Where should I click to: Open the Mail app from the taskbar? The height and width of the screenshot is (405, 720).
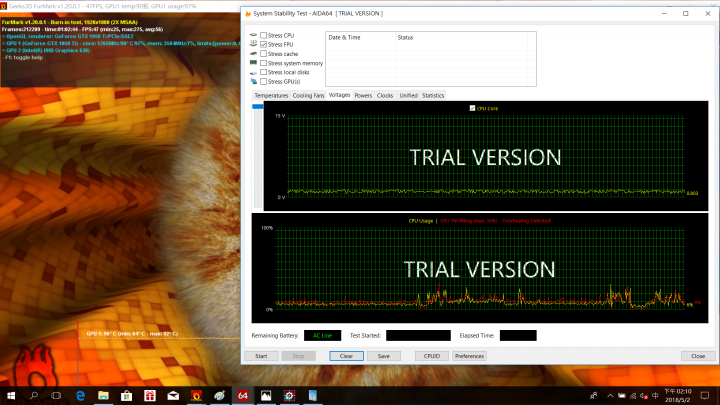pyautogui.click(x=173, y=395)
